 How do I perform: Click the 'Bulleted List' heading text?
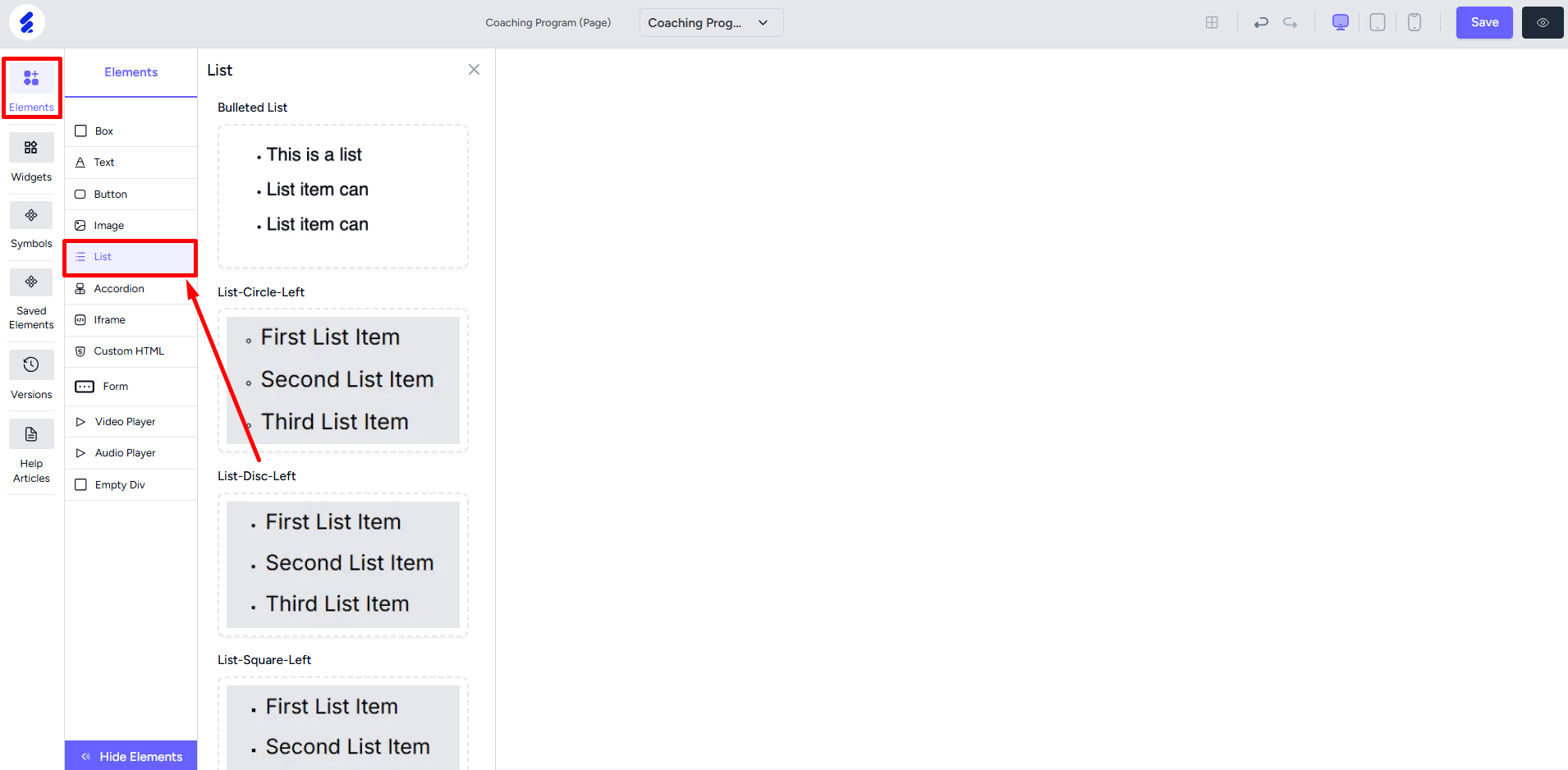click(x=253, y=108)
